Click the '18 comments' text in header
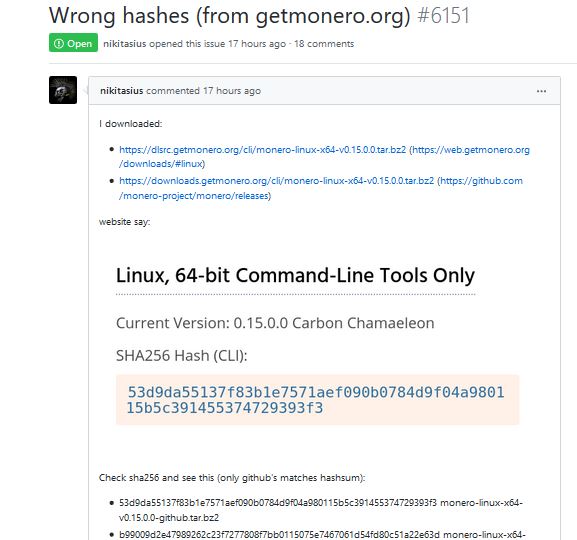The image size is (577, 540). pyautogui.click(x=324, y=43)
